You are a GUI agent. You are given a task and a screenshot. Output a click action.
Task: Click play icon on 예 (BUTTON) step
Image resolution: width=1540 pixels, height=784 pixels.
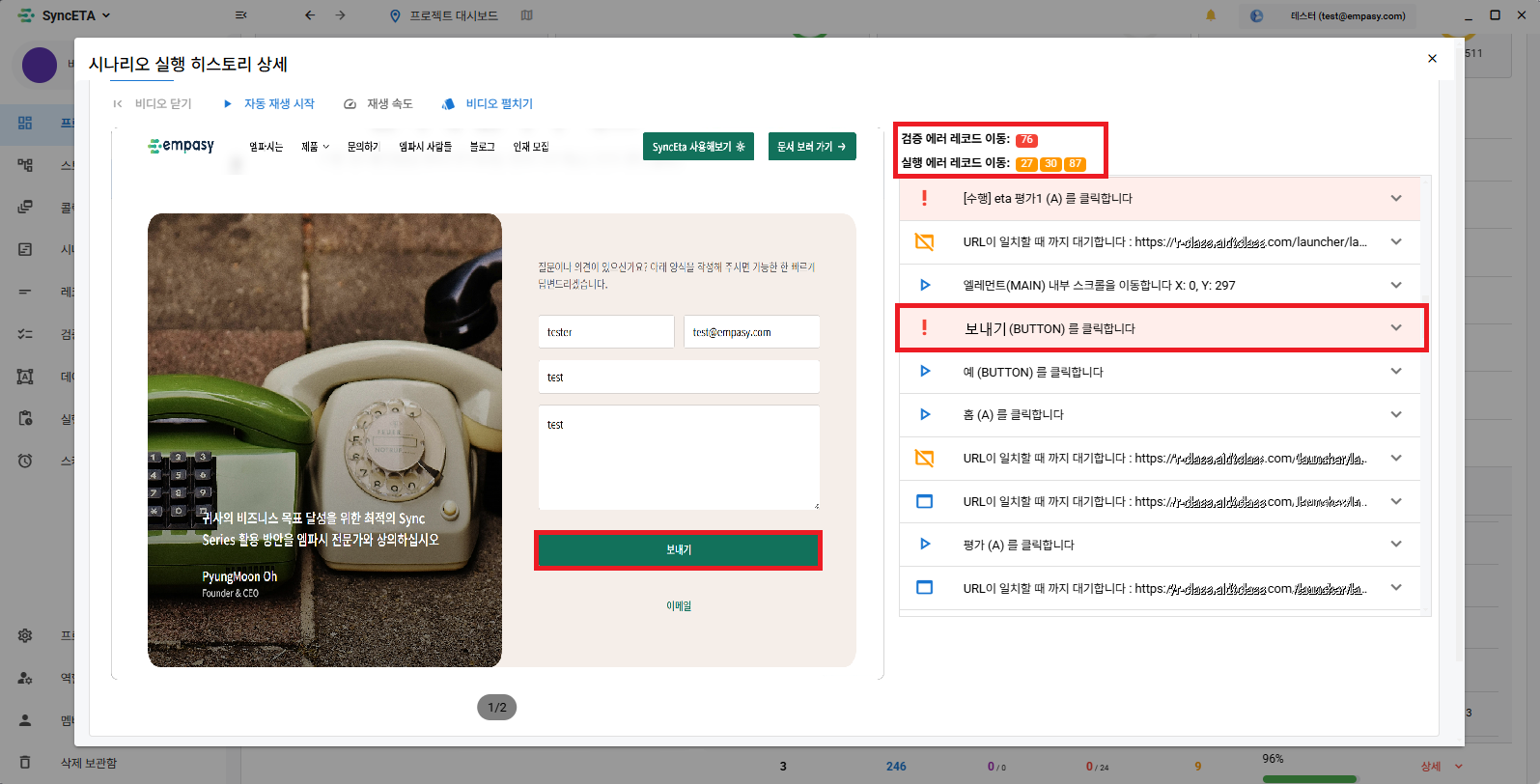924,372
